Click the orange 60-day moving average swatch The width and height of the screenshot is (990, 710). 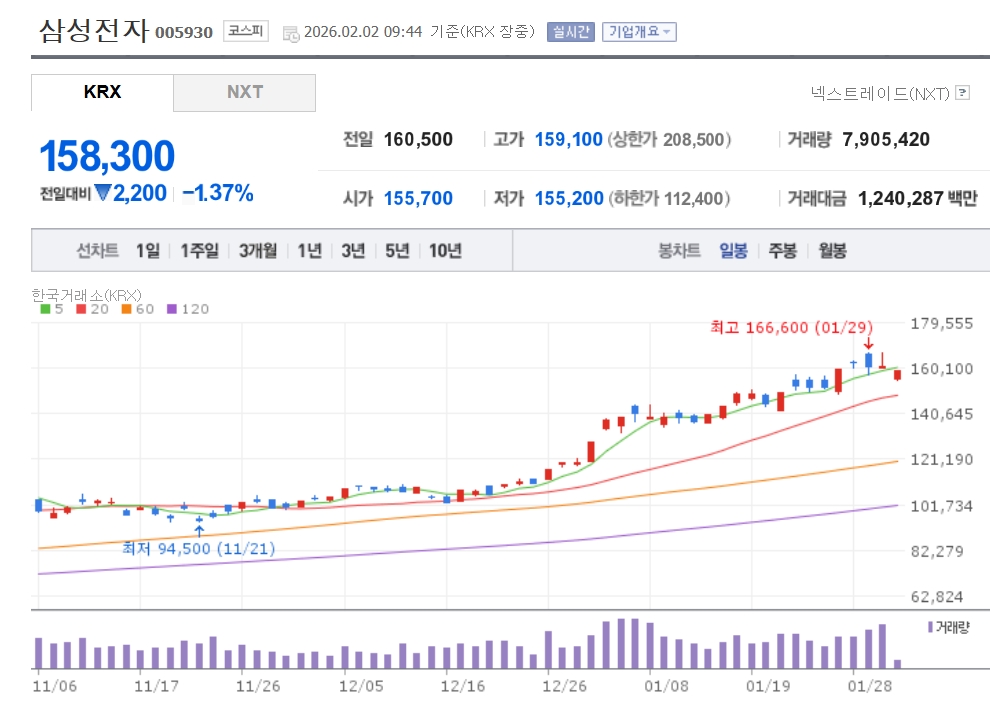point(127,309)
